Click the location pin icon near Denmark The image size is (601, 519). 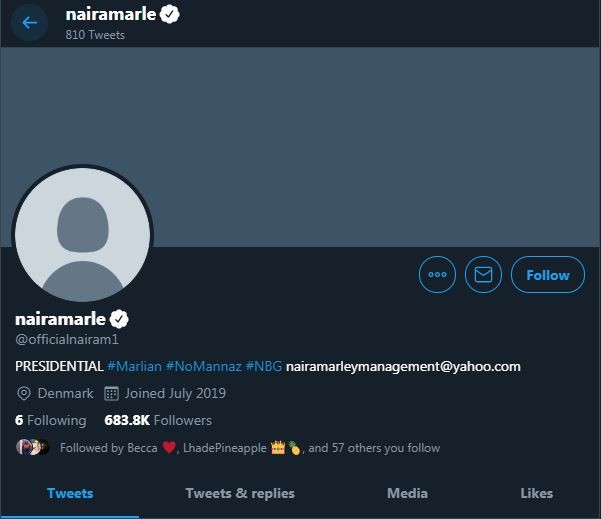coord(24,393)
